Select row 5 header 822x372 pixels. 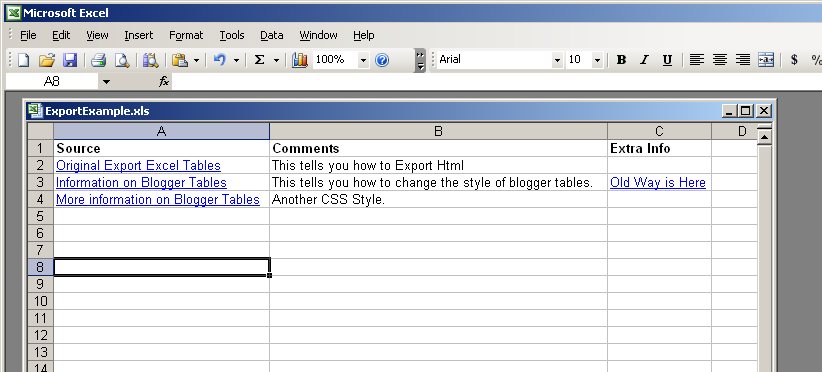(40, 216)
